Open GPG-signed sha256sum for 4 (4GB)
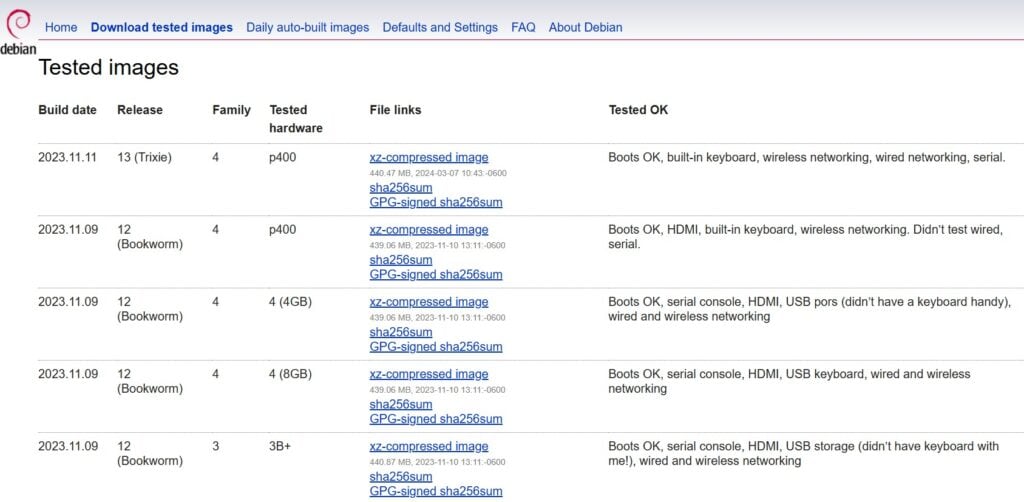 pyautogui.click(x=436, y=347)
